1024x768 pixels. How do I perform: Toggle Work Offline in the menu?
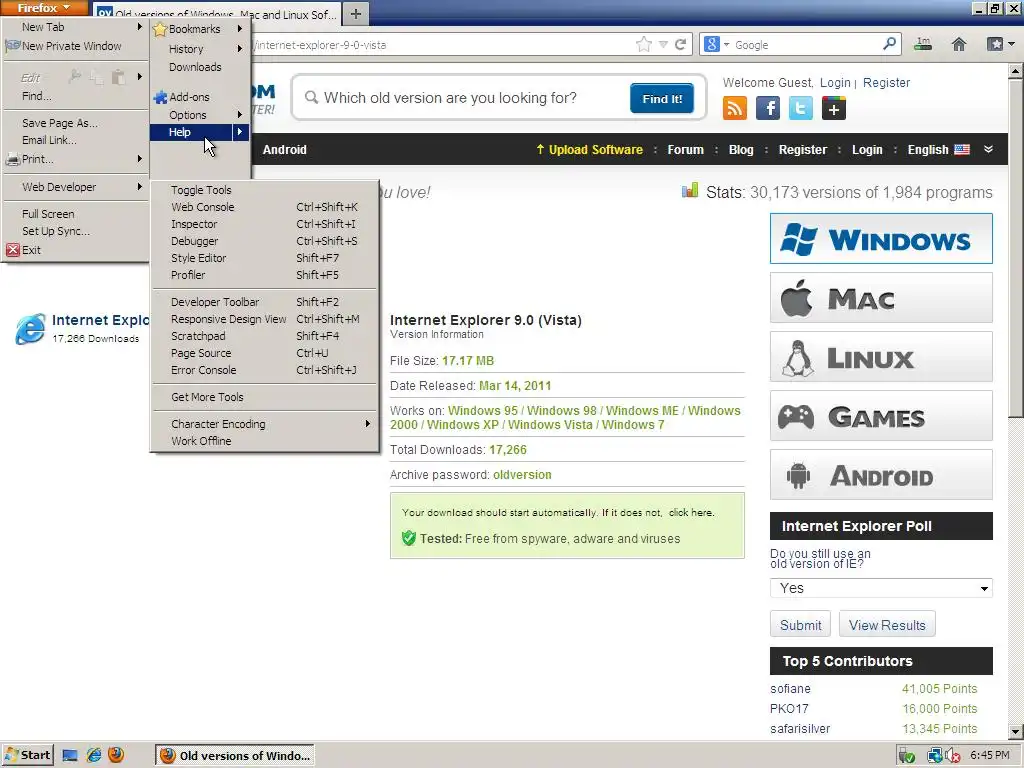coord(265,441)
